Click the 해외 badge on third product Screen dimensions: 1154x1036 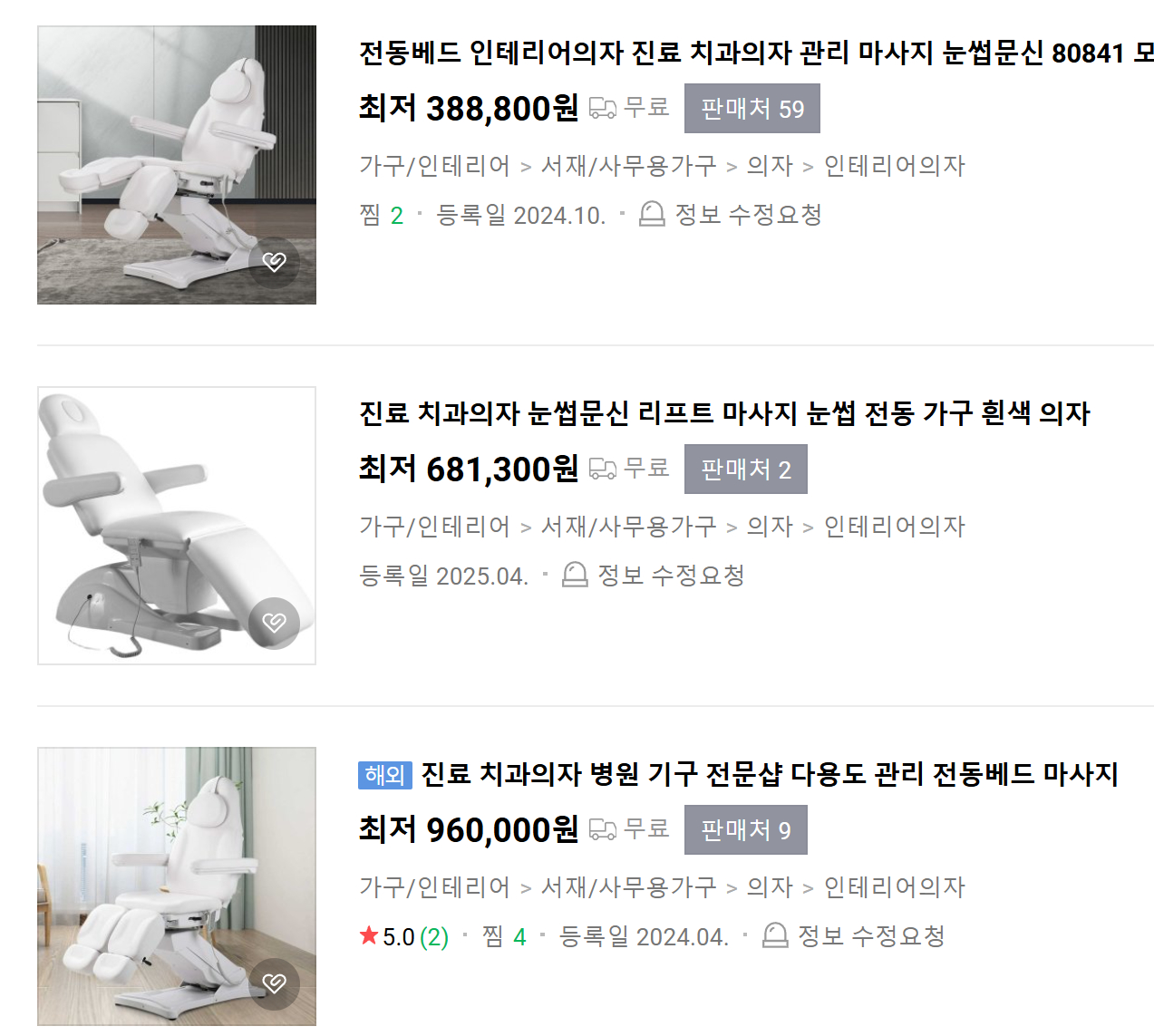tap(385, 775)
